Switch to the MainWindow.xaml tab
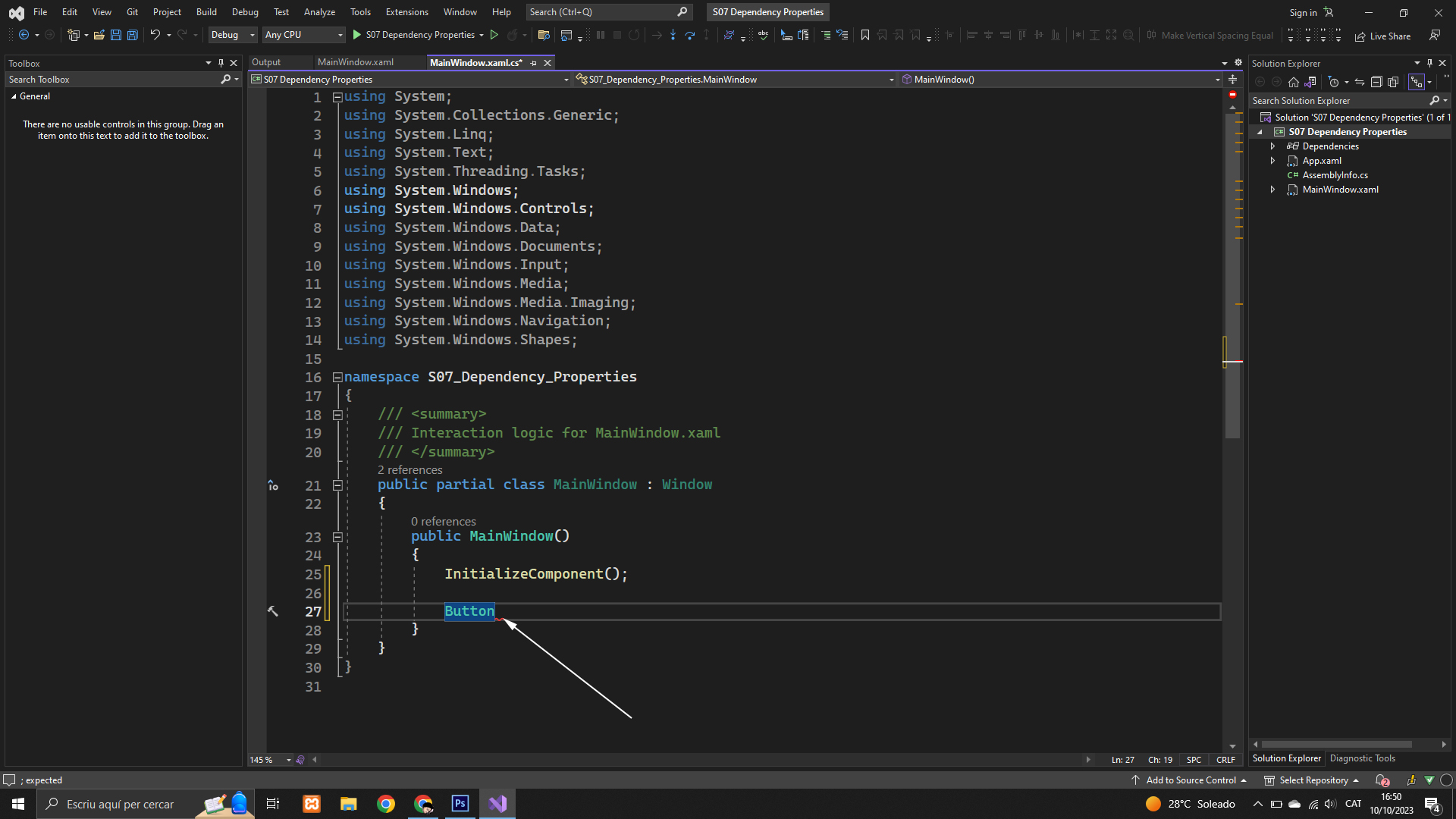 355,62
